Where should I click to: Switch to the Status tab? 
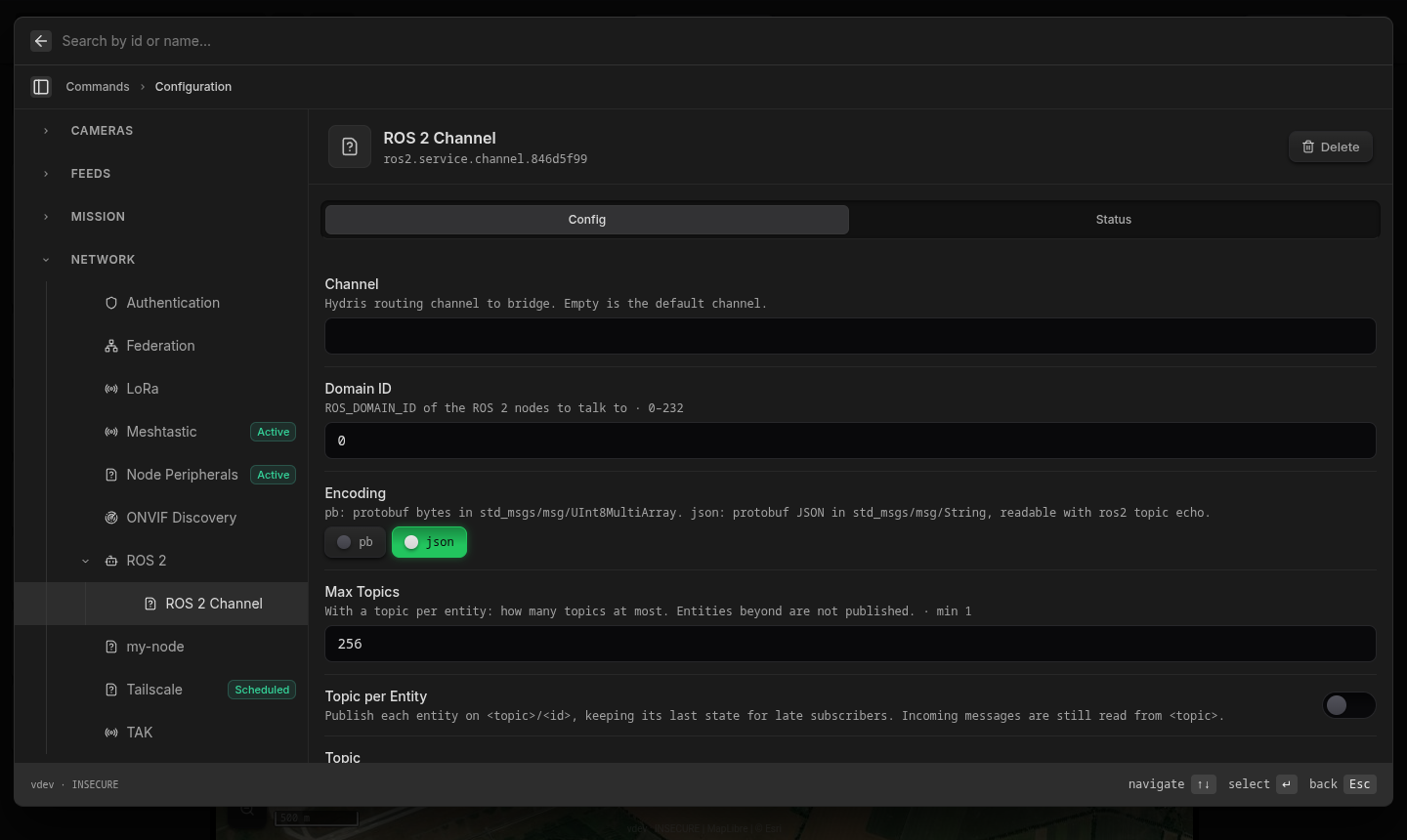[x=1114, y=220]
